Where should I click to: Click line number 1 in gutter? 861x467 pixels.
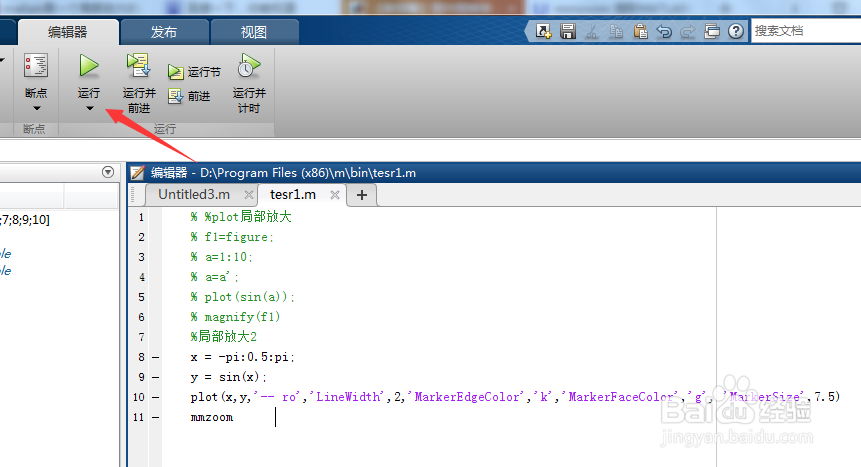coord(141,218)
